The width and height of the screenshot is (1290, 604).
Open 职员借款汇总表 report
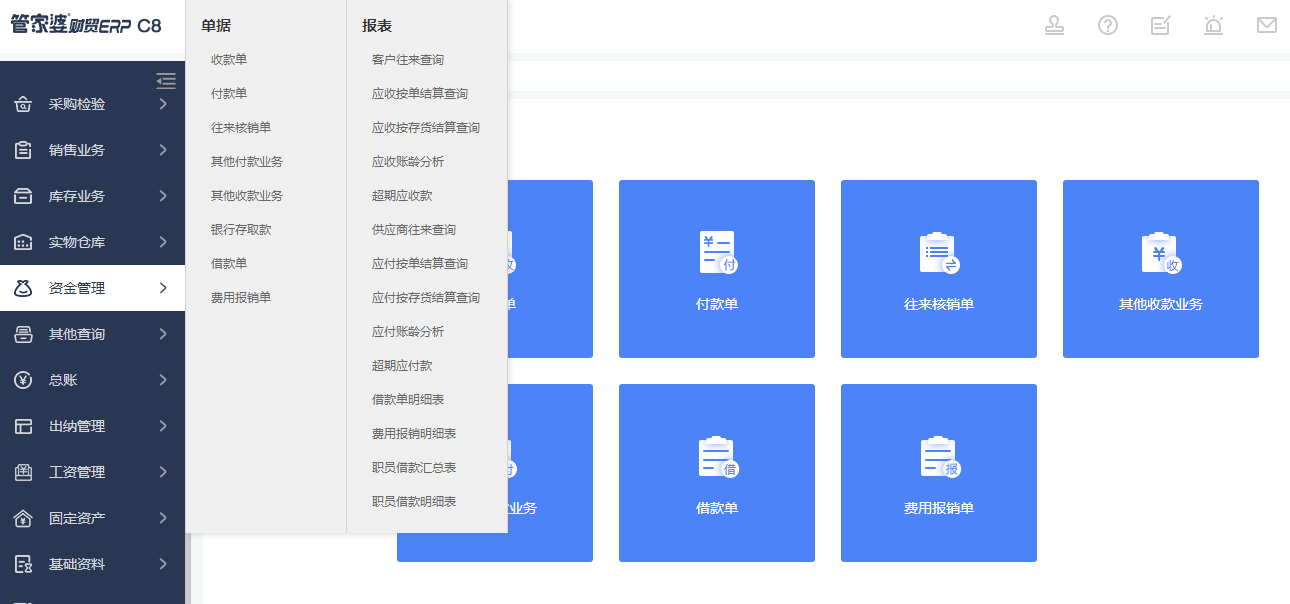414,468
